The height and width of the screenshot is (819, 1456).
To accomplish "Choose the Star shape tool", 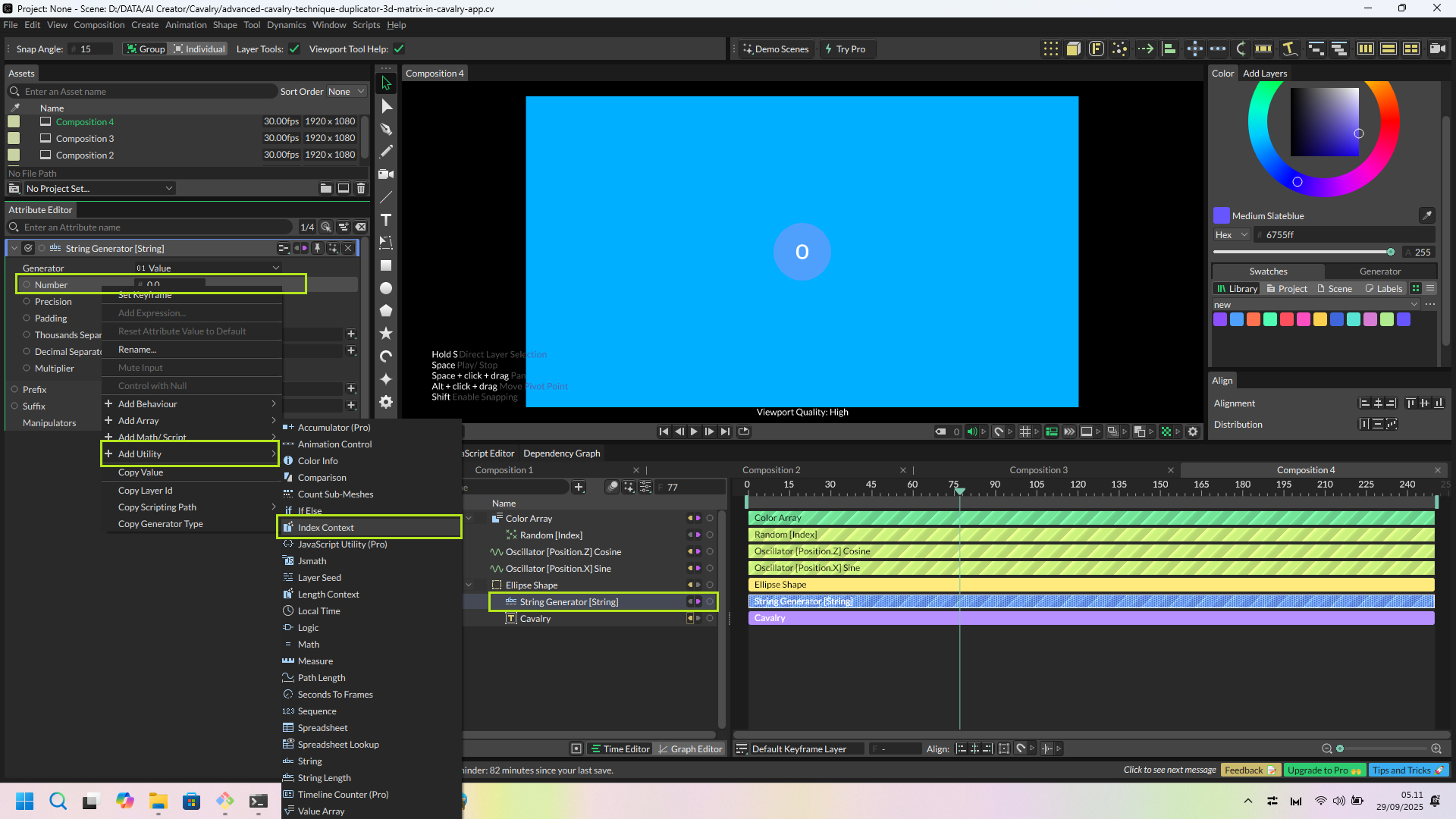I will pyautogui.click(x=386, y=334).
